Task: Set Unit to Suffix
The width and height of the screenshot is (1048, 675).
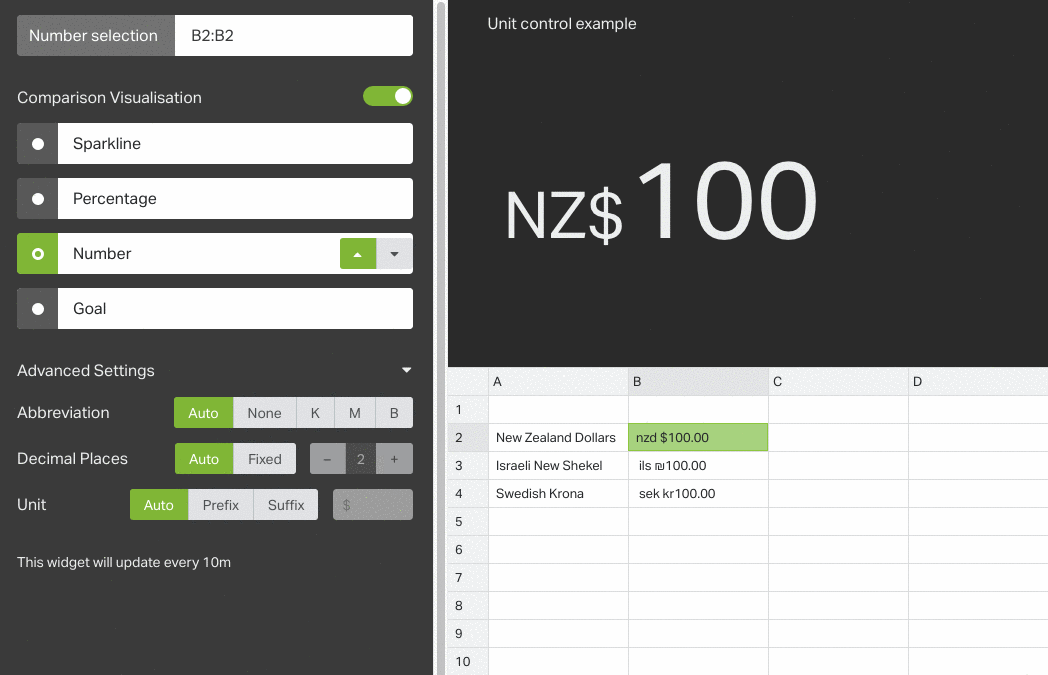Action: pos(286,505)
